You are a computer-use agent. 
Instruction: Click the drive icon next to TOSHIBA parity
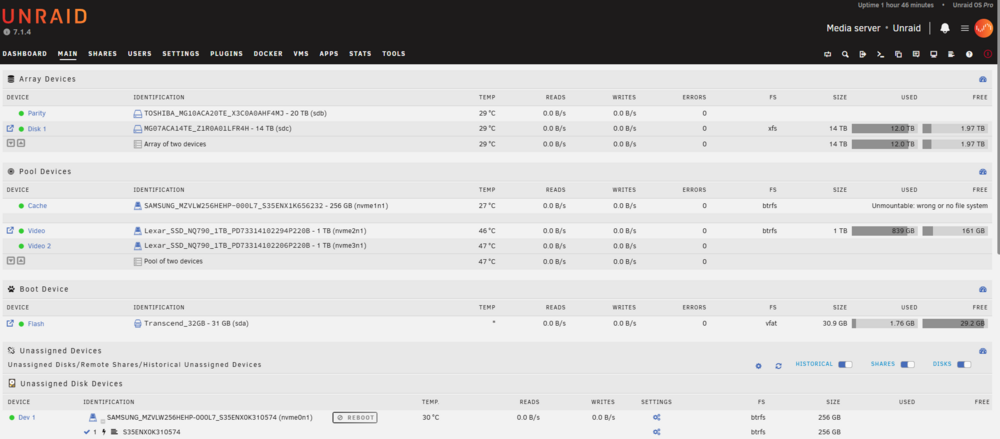(137, 114)
